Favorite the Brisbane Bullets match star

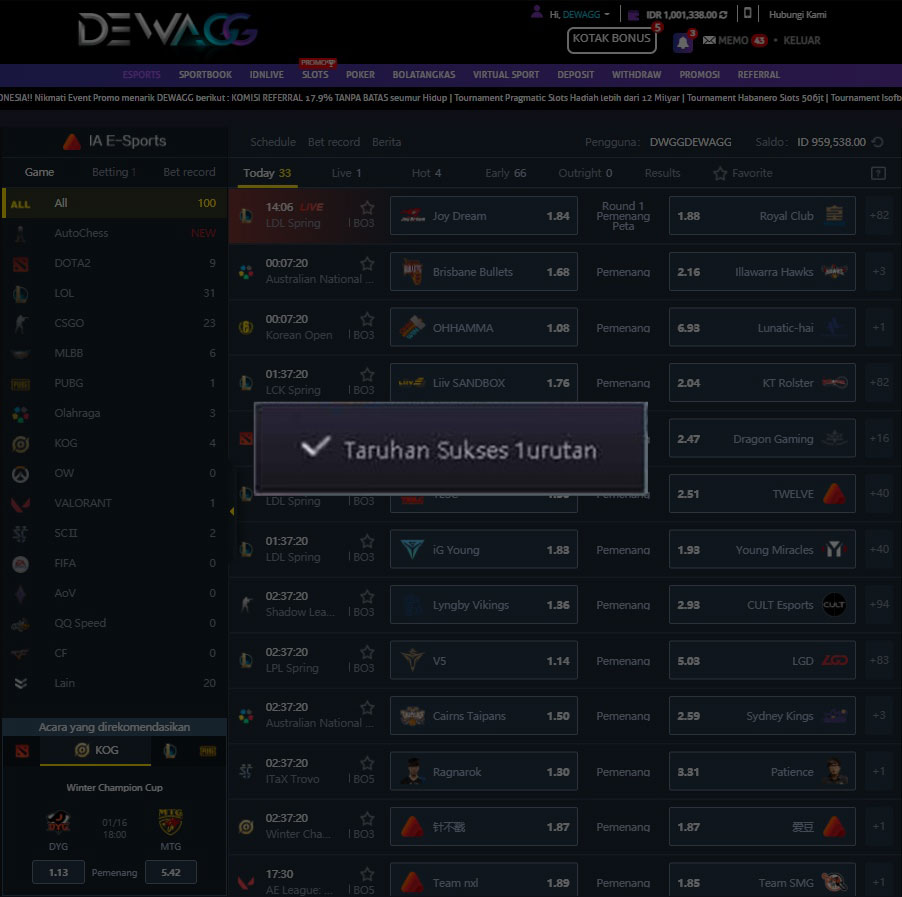click(367, 263)
